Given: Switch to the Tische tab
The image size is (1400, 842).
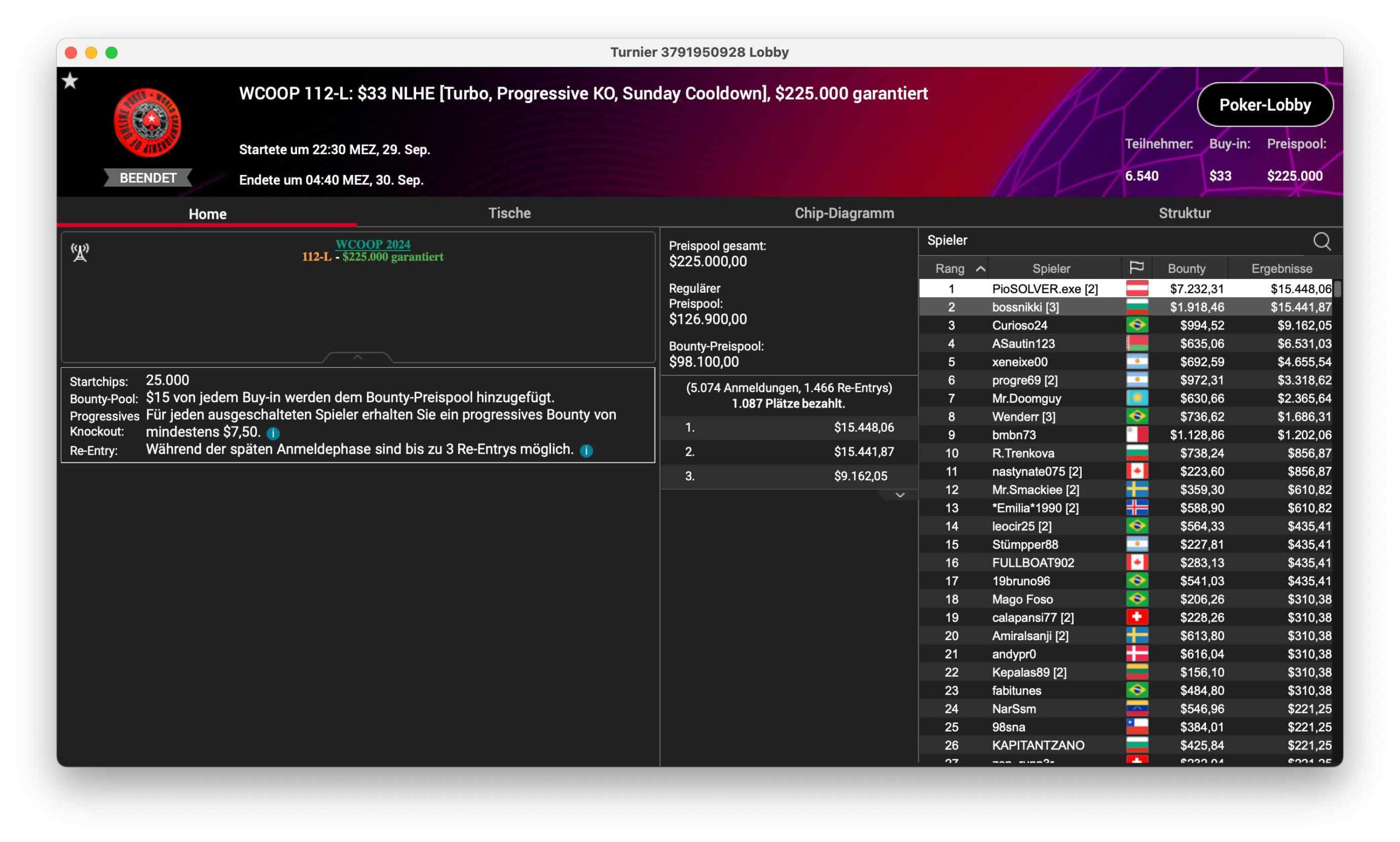Looking at the screenshot, I should (509, 213).
